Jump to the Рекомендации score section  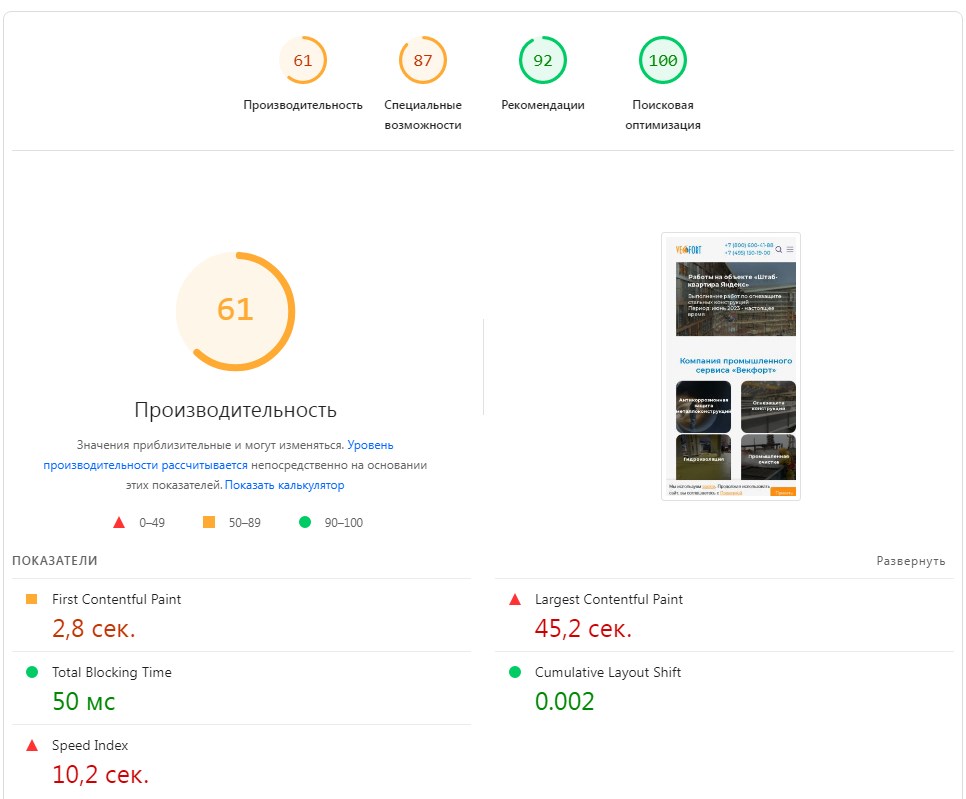click(x=542, y=59)
